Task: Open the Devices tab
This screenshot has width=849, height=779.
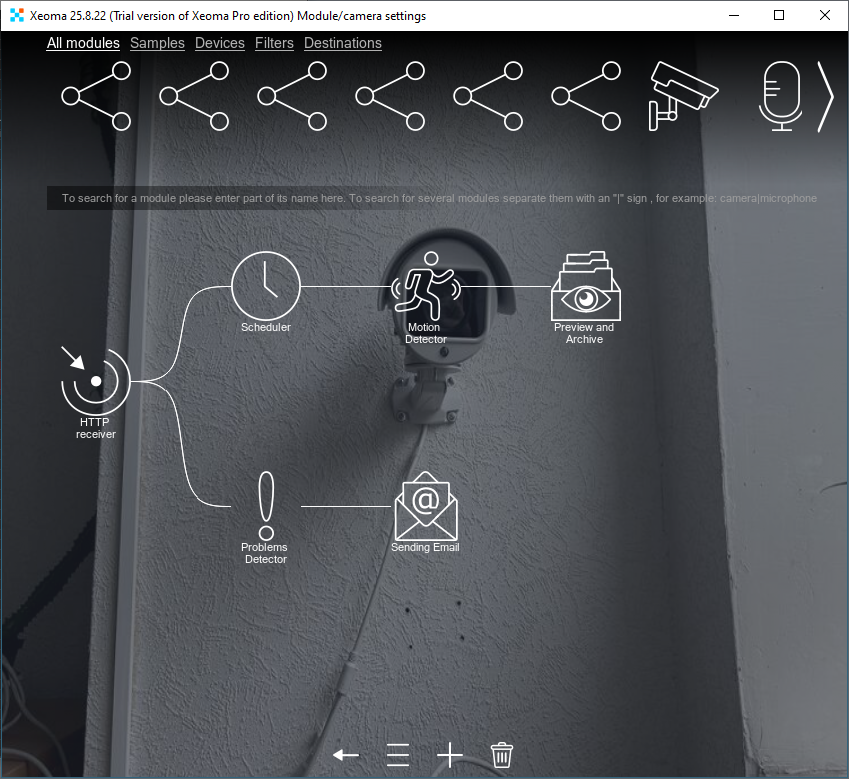Action: coord(219,43)
